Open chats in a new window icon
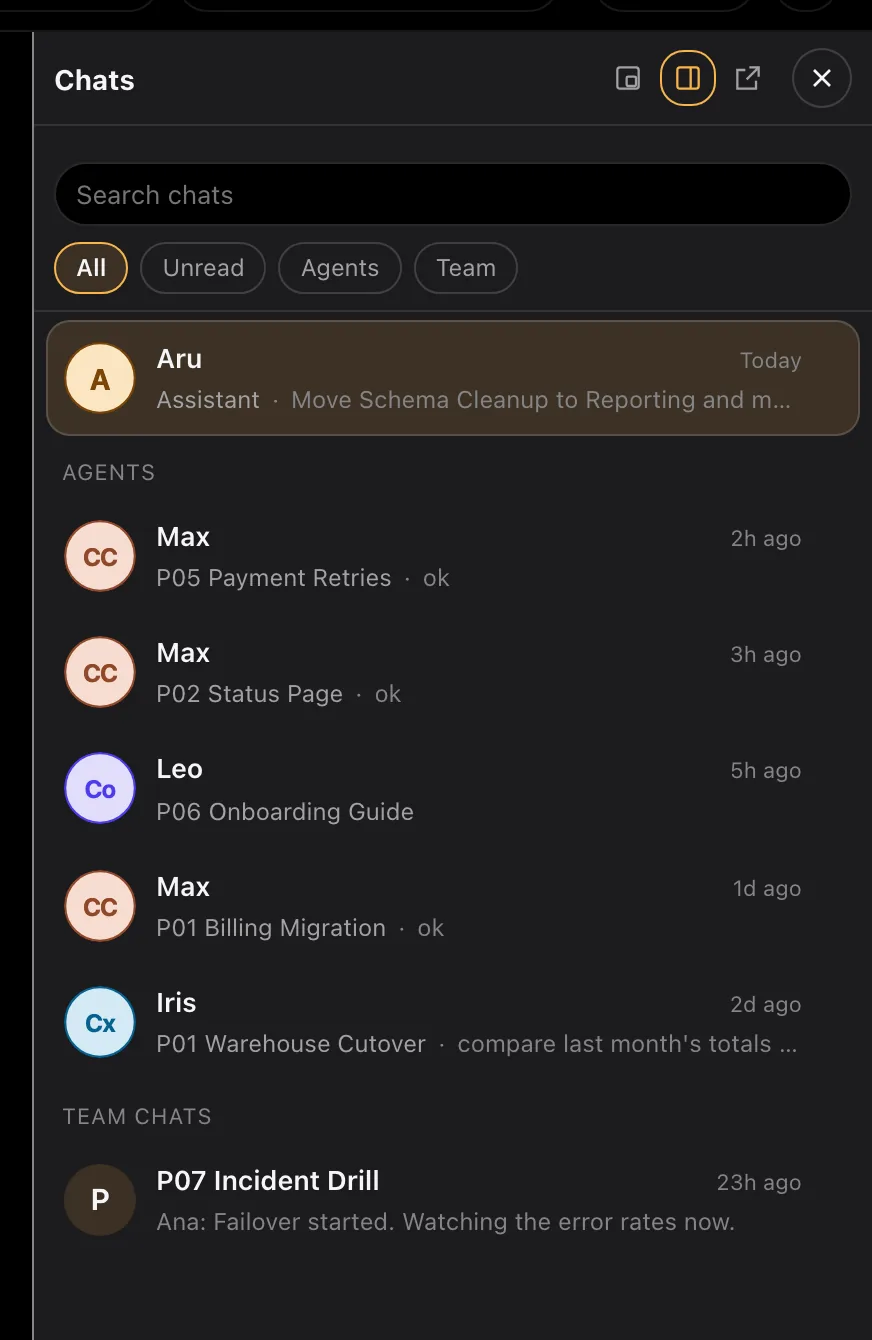This screenshot has width=872, height=1340. pos(747,78)
